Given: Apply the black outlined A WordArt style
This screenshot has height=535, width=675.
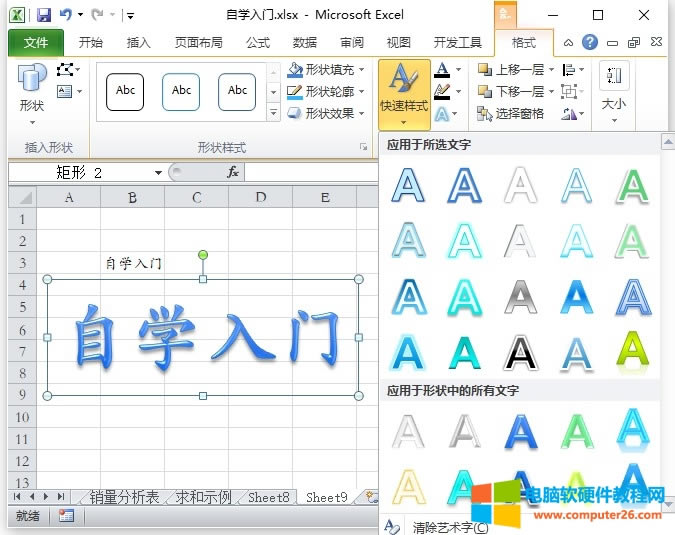Looking at the screenshot, I should coord(520,351).
